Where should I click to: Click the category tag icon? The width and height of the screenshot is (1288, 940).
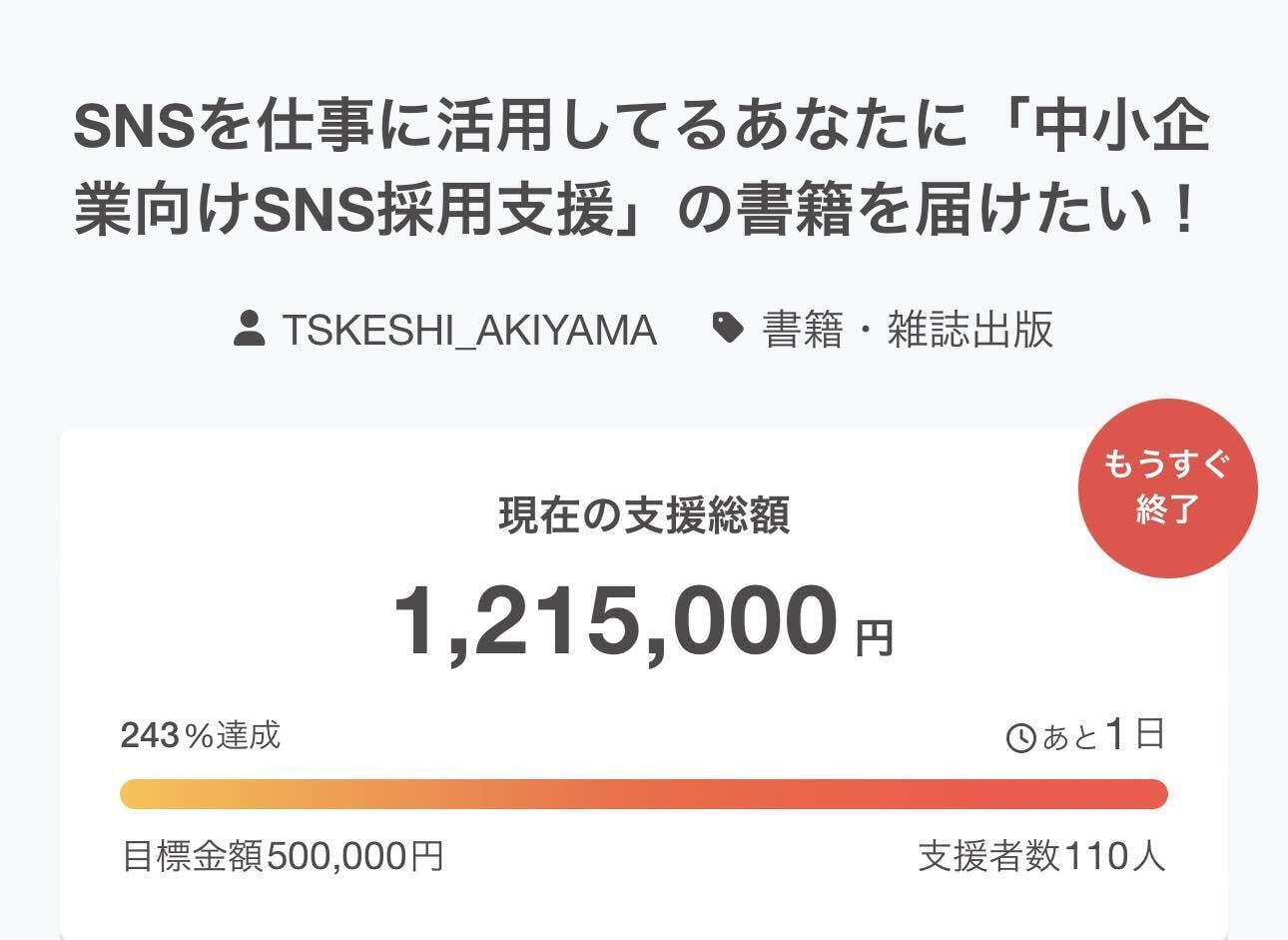[728, 328]
